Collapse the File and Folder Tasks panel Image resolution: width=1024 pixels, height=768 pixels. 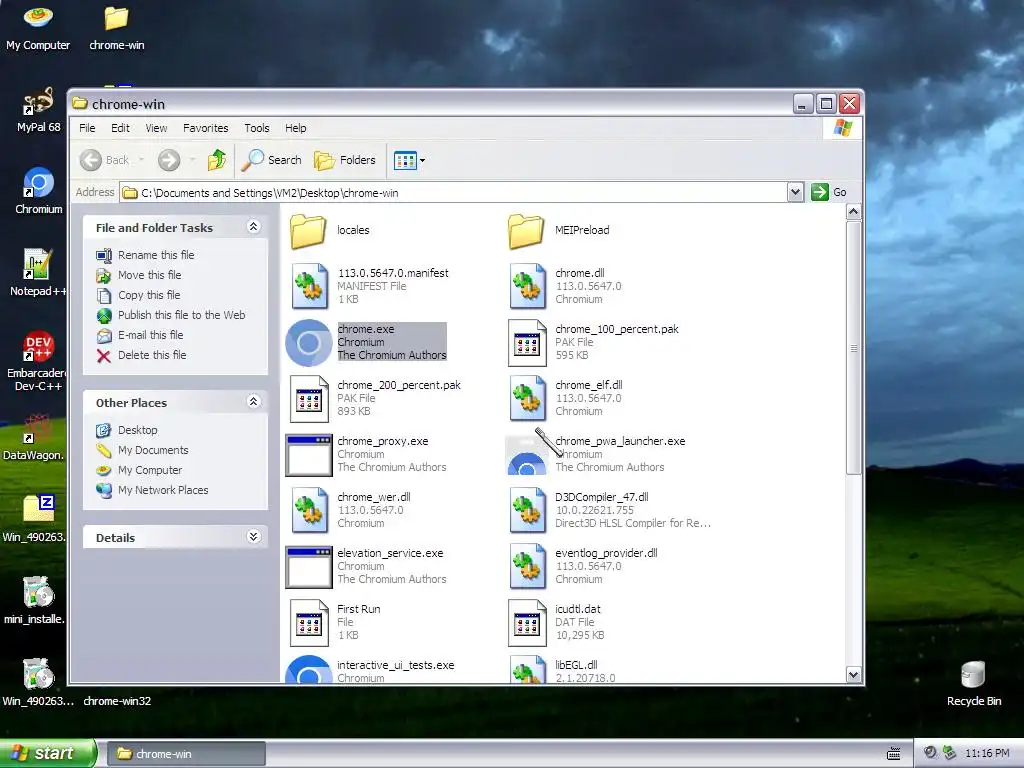[253, 227]
